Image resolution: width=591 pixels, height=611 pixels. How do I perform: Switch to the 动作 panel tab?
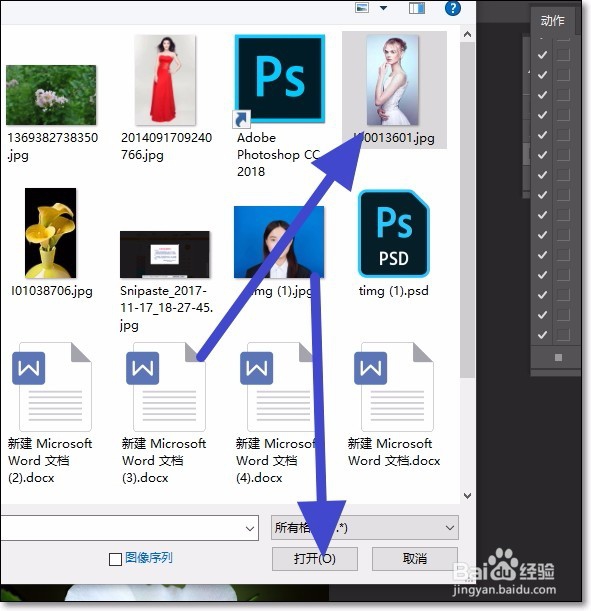pos(552,20)
